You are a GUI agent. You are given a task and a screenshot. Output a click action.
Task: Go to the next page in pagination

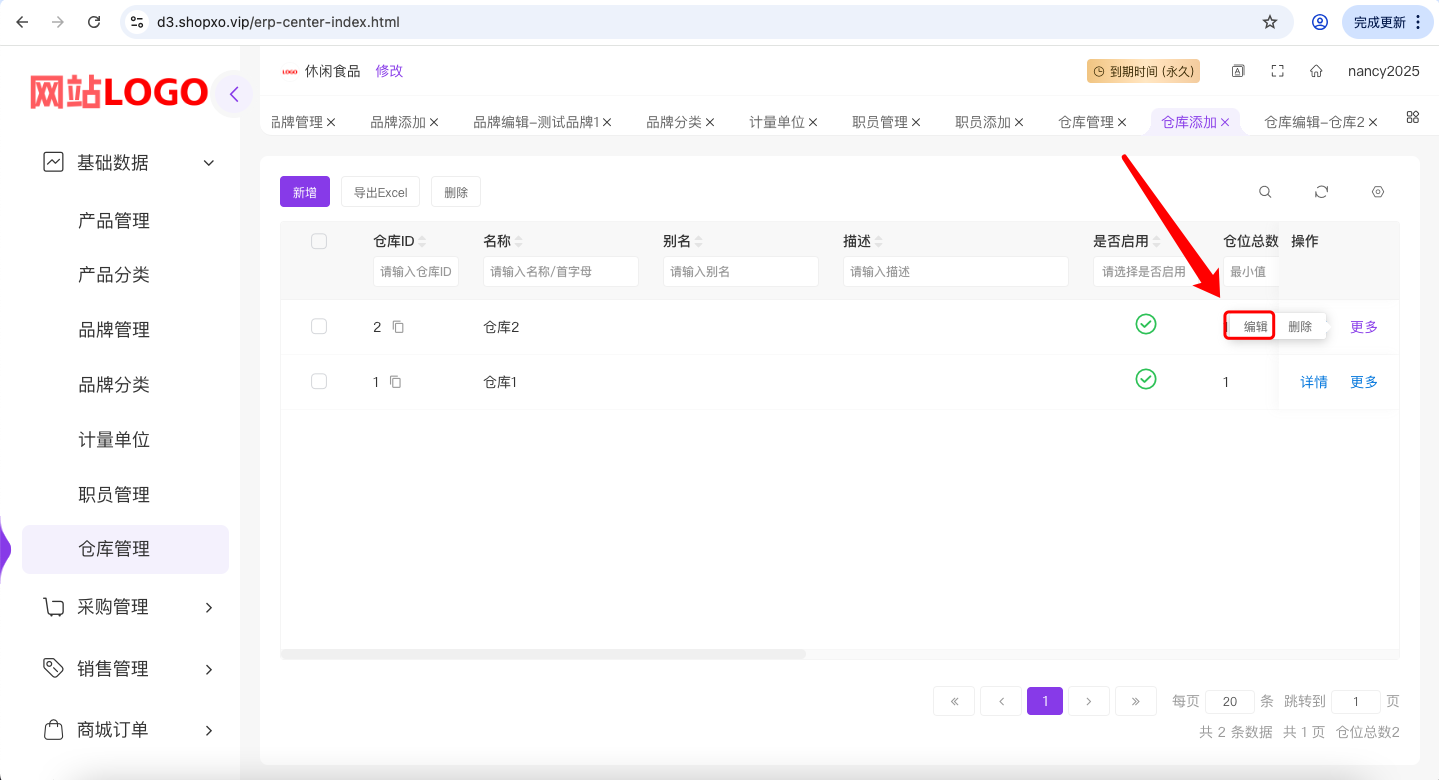point(1089,701)
